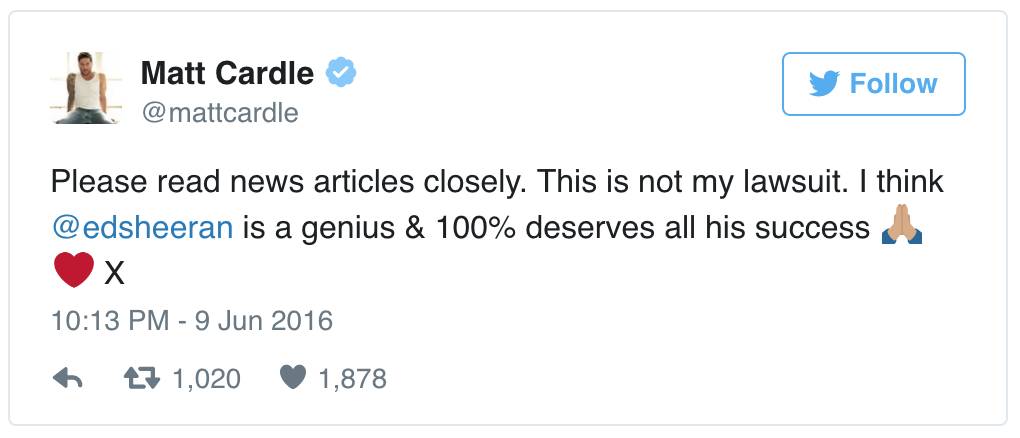Click the Matt Cardle display name
This screenshot has height=438, width=1020.
click(227, 72)
